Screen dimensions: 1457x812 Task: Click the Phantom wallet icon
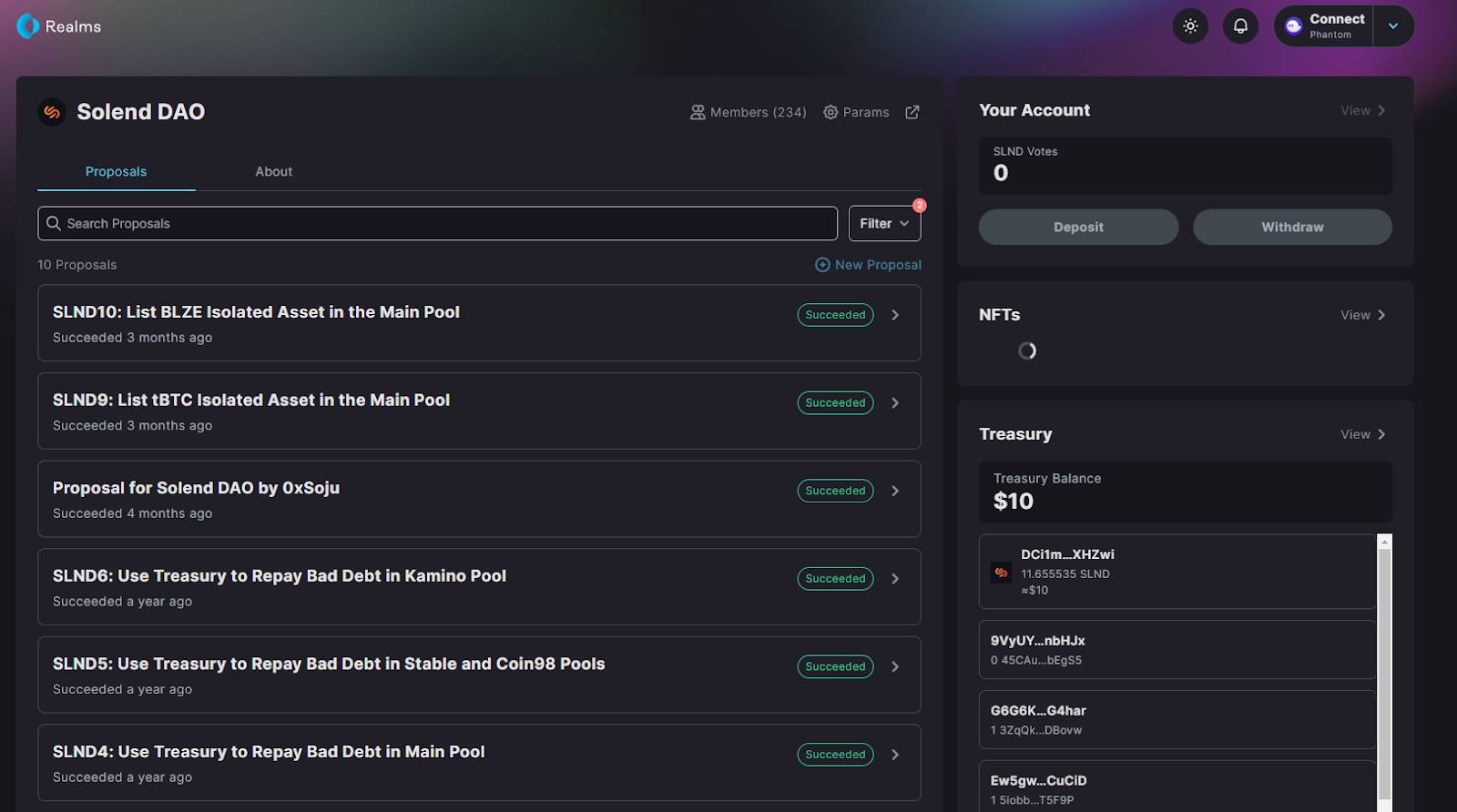point(1293,26)
